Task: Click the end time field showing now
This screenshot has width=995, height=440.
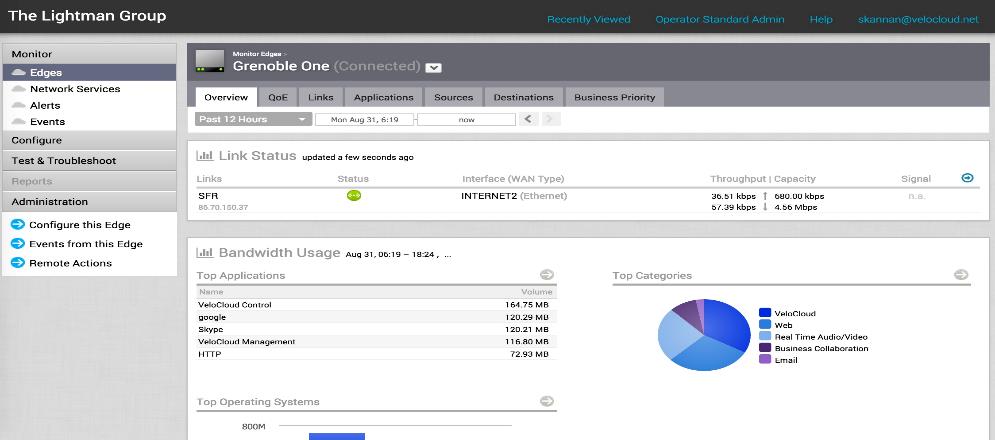Action: click(x=466, y=119)
